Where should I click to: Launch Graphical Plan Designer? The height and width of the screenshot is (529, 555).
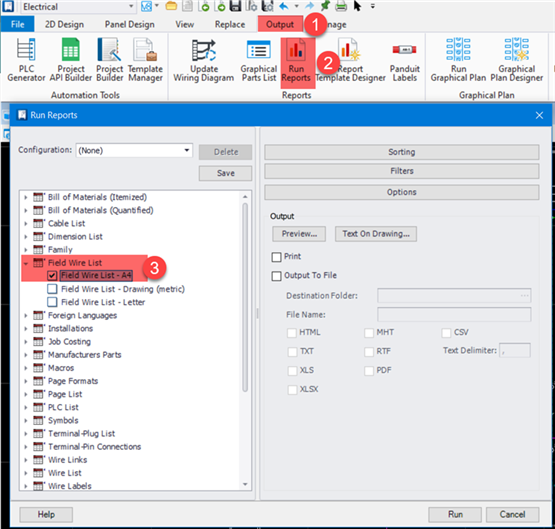[x=516, y=60]
